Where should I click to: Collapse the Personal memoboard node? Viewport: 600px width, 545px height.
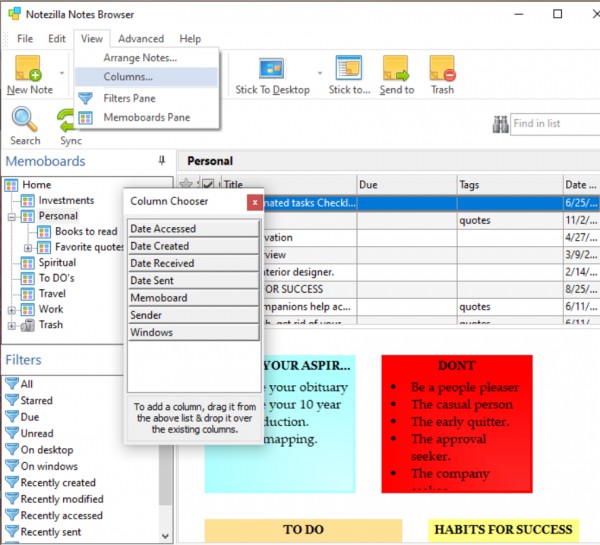click(12, 217)
